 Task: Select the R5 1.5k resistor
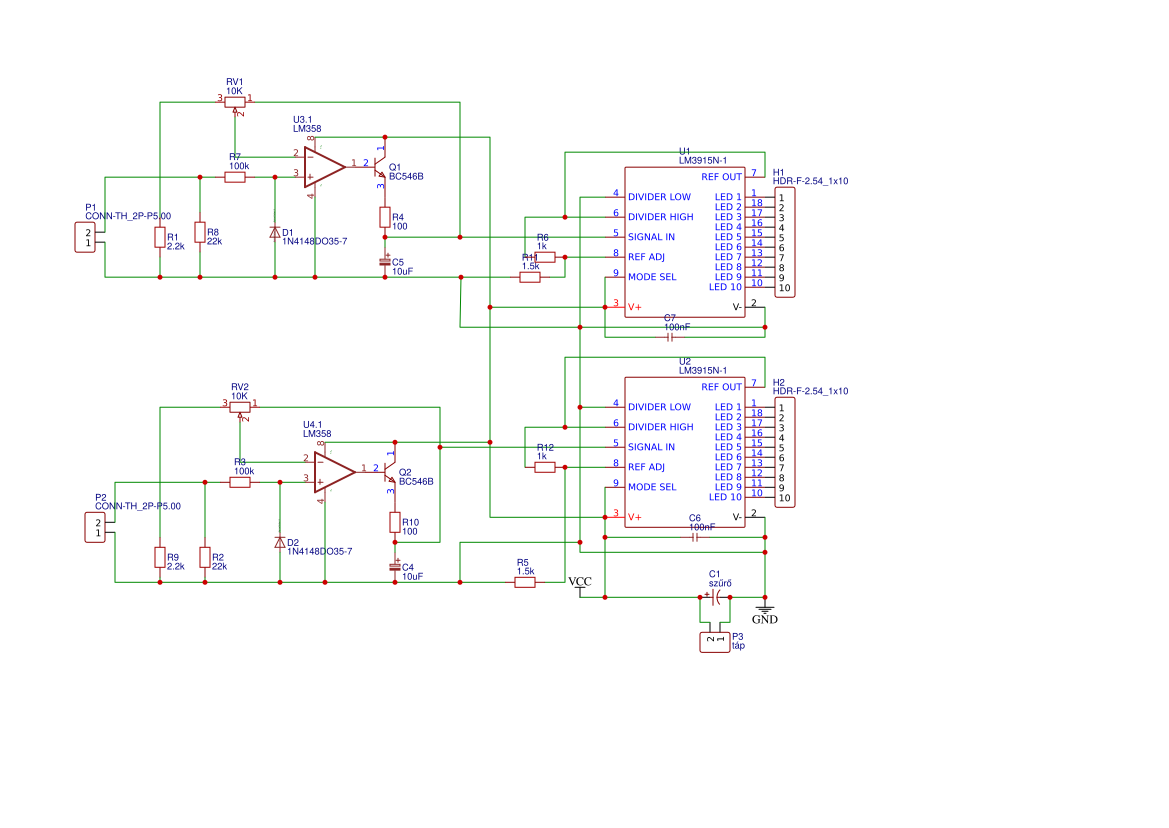pos(525,583)
